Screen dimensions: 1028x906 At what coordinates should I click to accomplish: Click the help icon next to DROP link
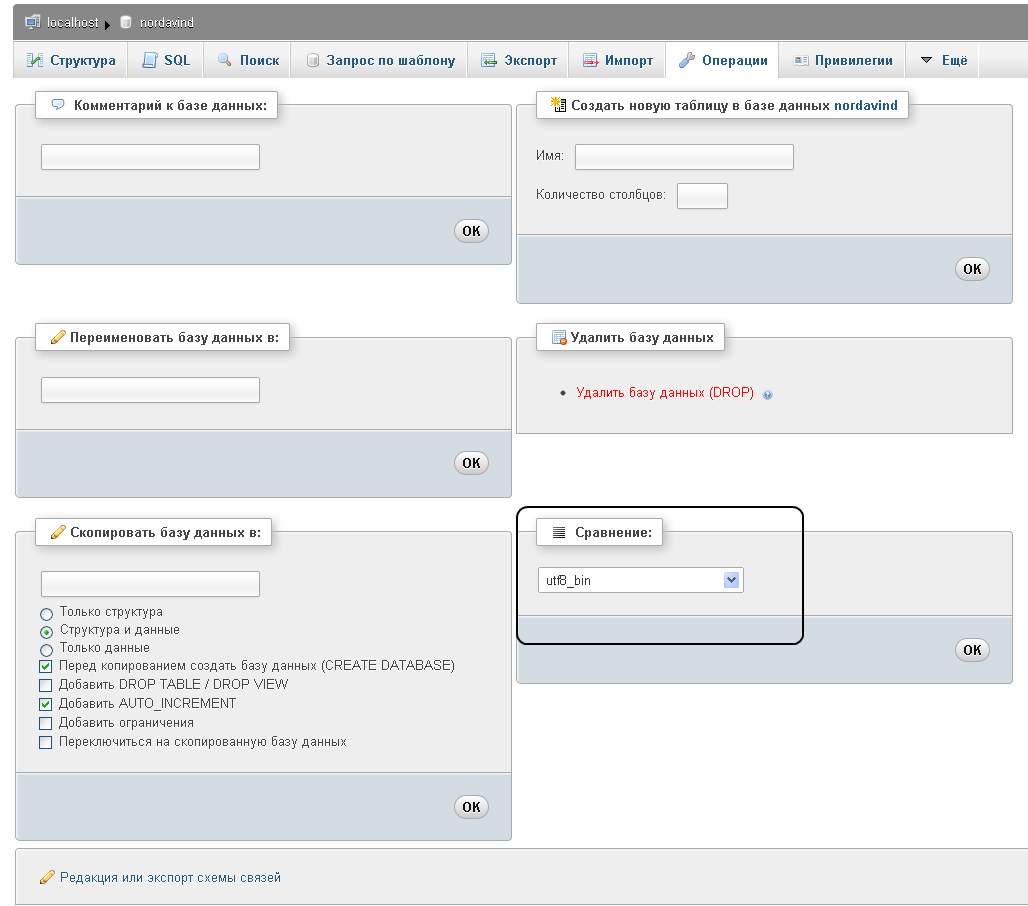point(767,394)
